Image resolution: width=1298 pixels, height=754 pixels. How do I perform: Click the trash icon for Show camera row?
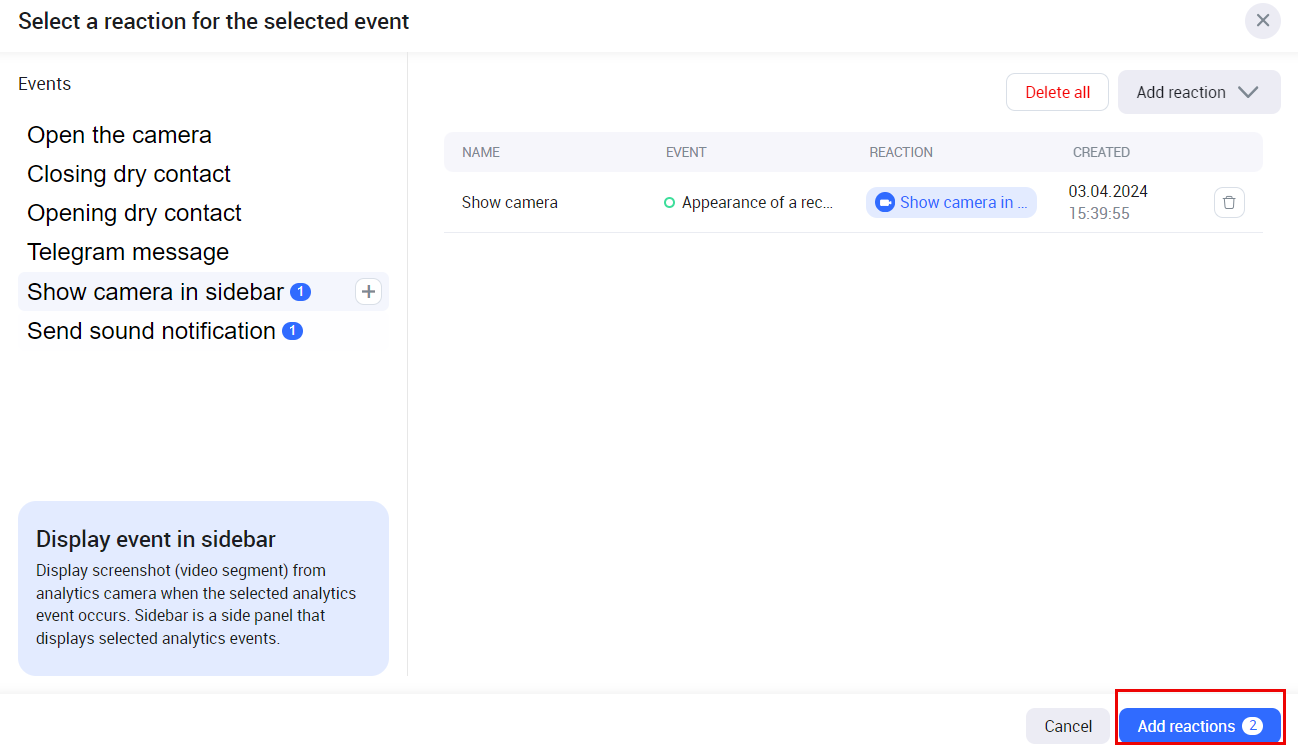(1229, 202)
